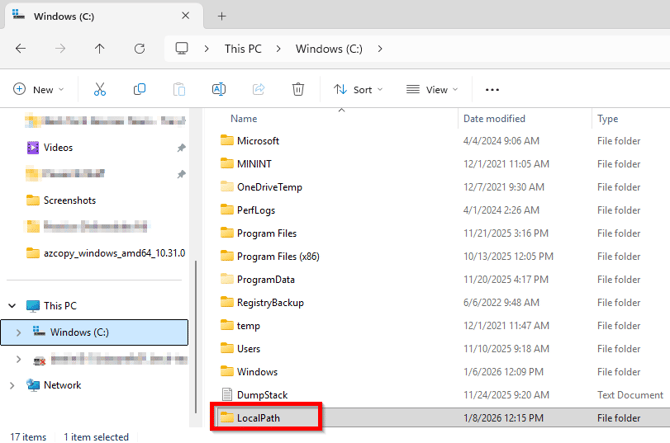Click the Delete trash icon
This screenshot has width=670, height=443.
tap(298, 89)
